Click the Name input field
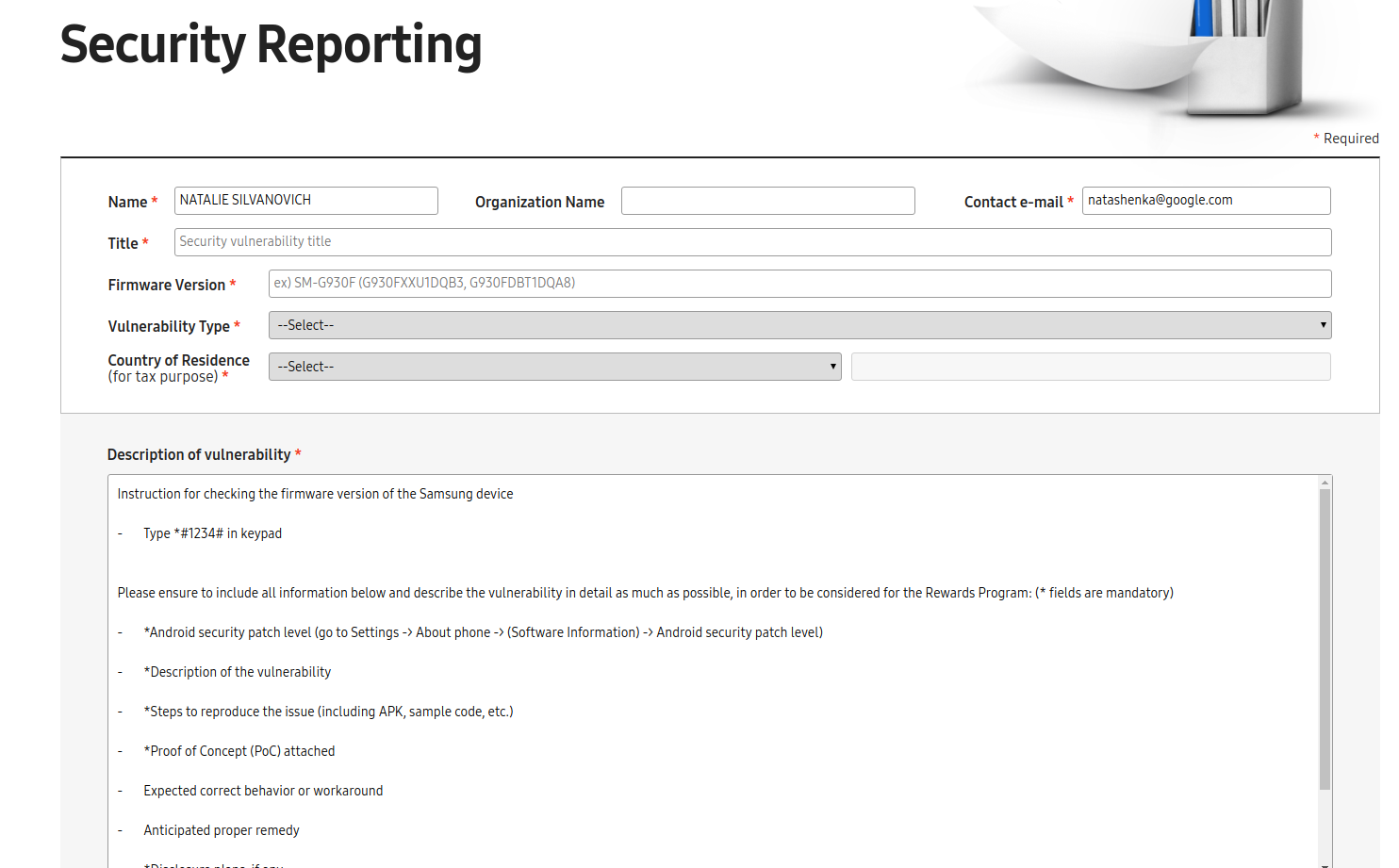This screenshot has height=868, width=1399. (305, 201)
